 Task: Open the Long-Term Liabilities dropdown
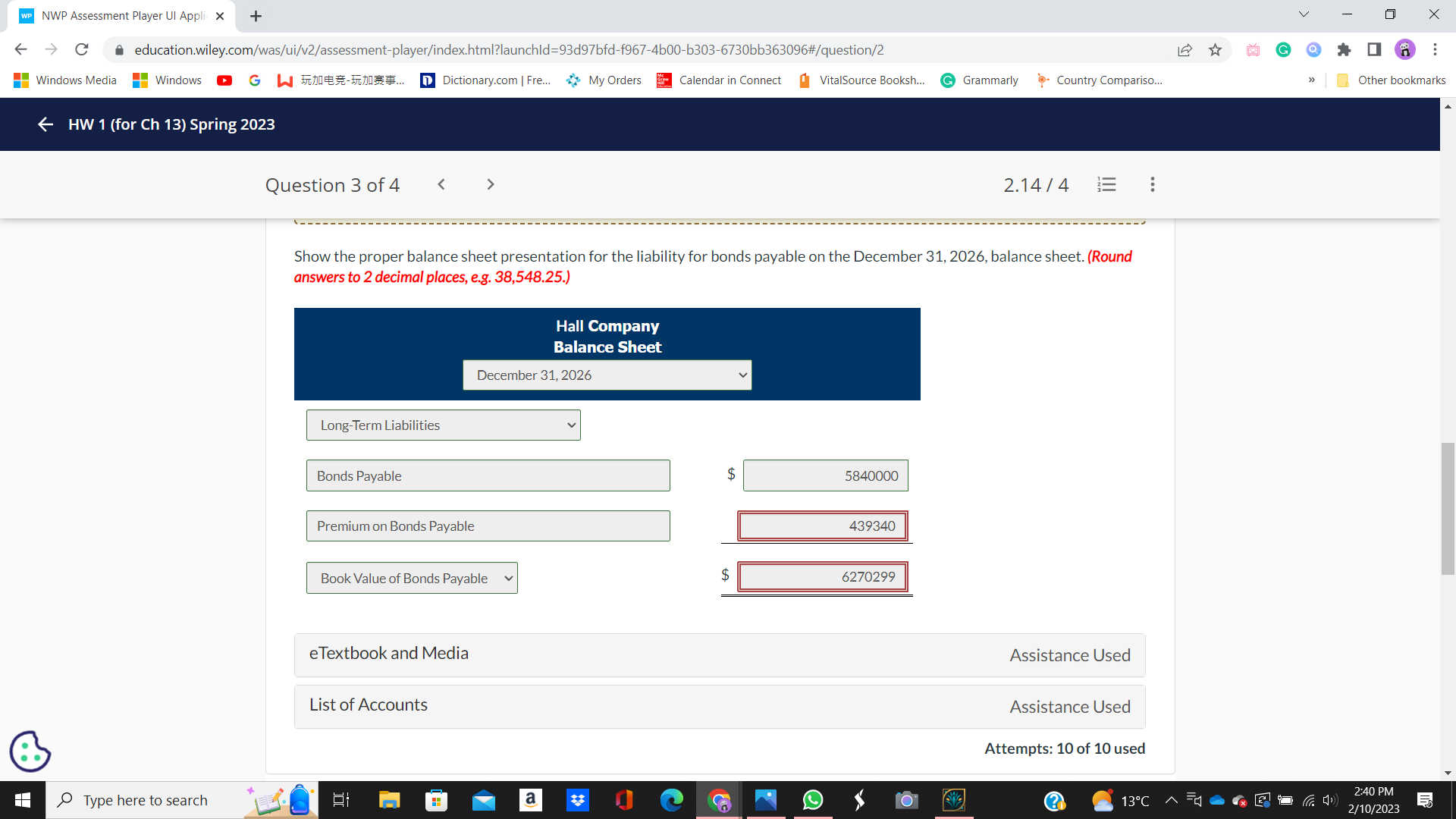coord(443,425)
